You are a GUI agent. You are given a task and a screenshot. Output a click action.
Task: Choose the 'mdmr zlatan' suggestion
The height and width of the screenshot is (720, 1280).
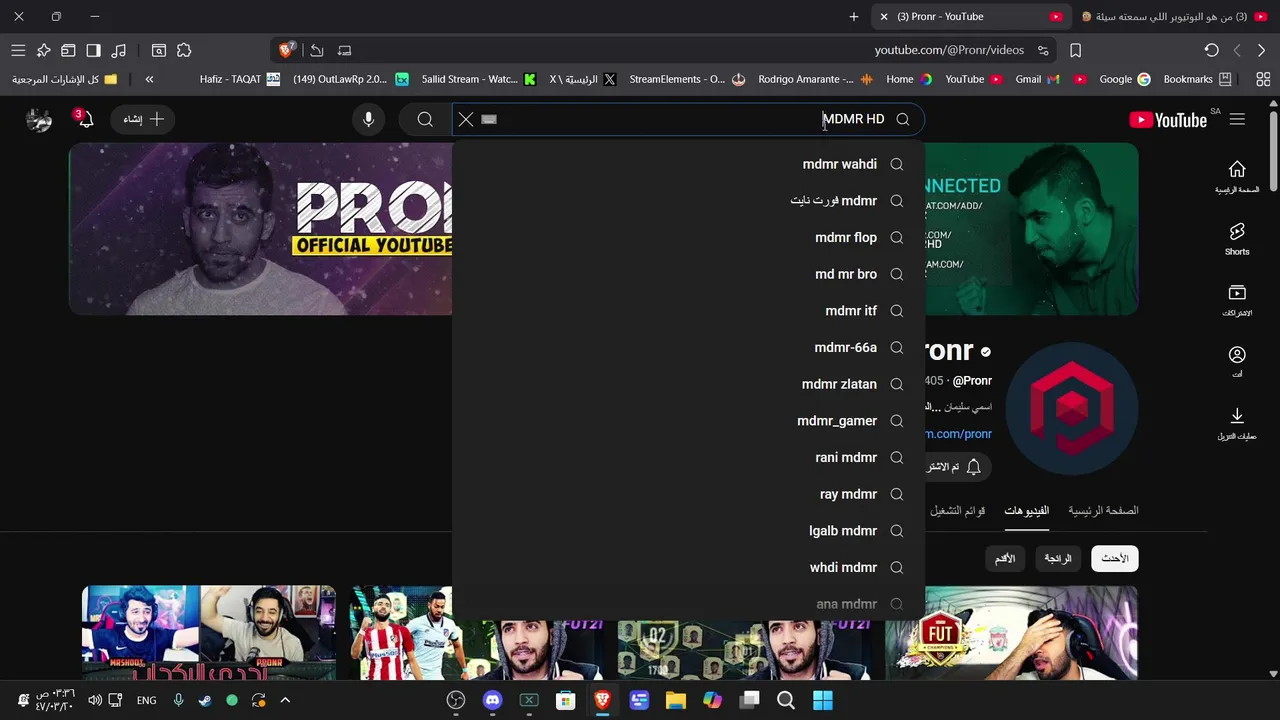(688, 384)
